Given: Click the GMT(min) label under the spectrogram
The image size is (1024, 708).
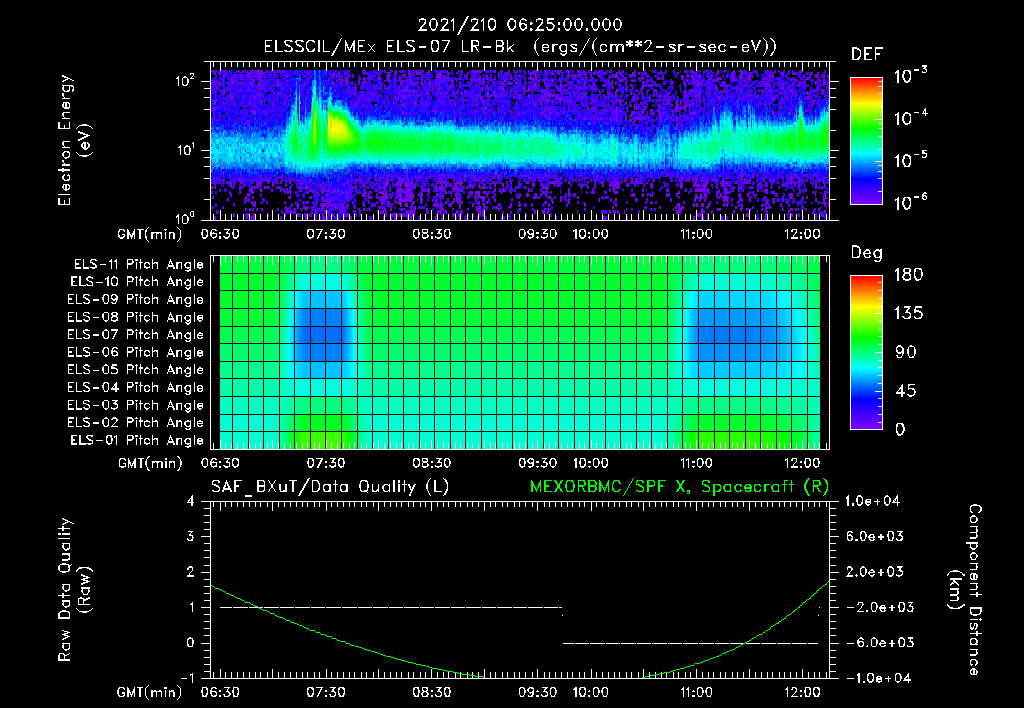Looking at the screenshot, I should [x=150, y=234].
